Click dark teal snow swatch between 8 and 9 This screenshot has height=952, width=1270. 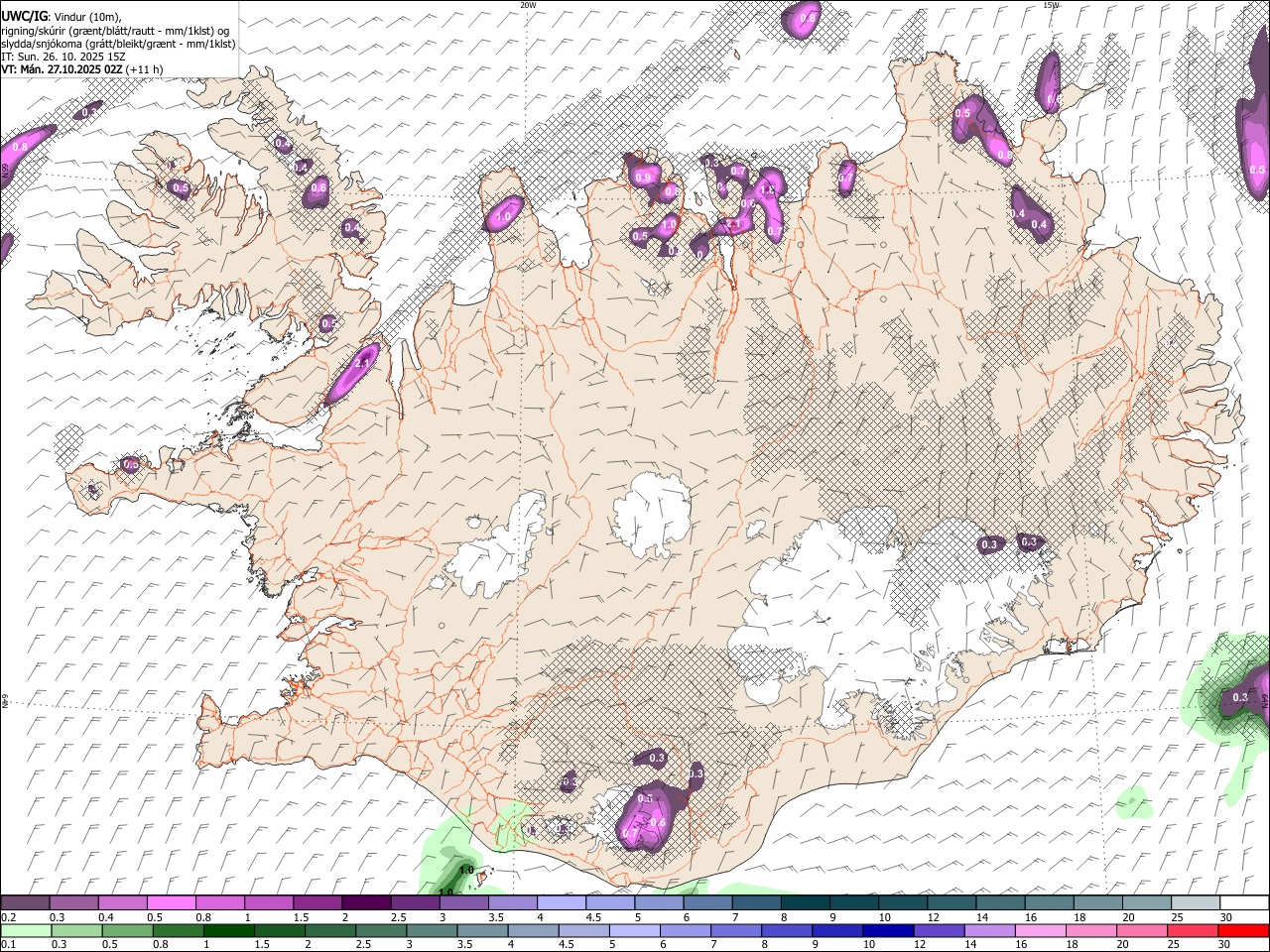[805, 903]
